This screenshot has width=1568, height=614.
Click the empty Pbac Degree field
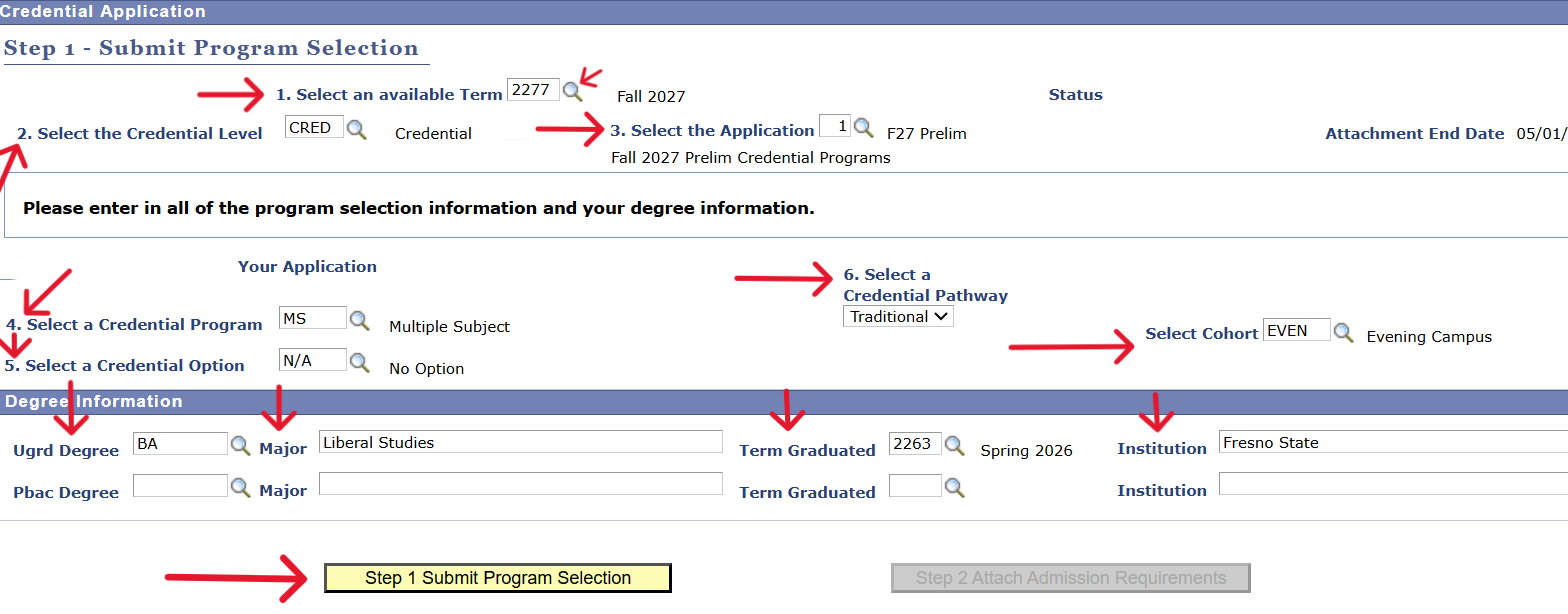pos(180,485)
